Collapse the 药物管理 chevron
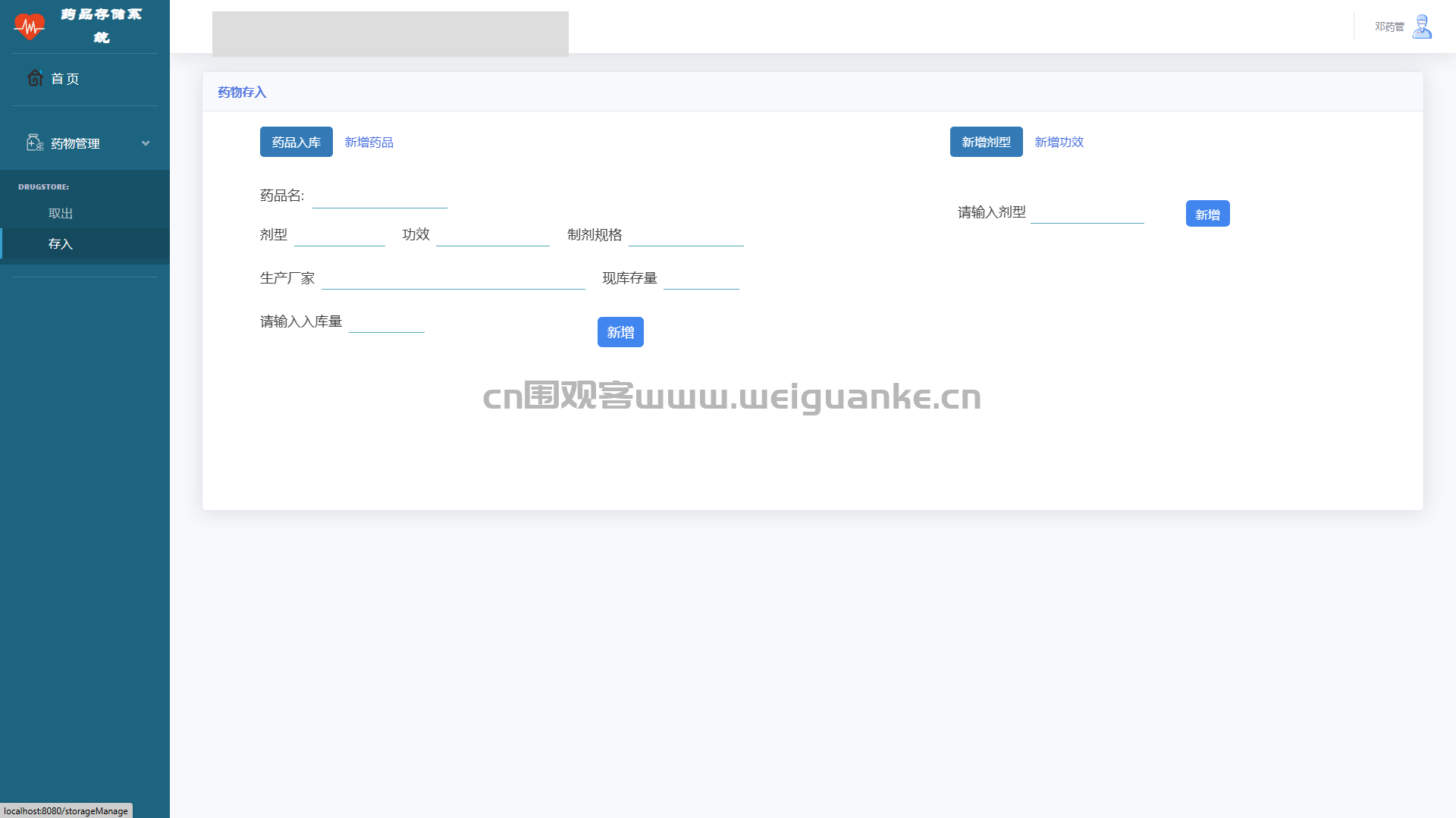 tap(146, 143)
